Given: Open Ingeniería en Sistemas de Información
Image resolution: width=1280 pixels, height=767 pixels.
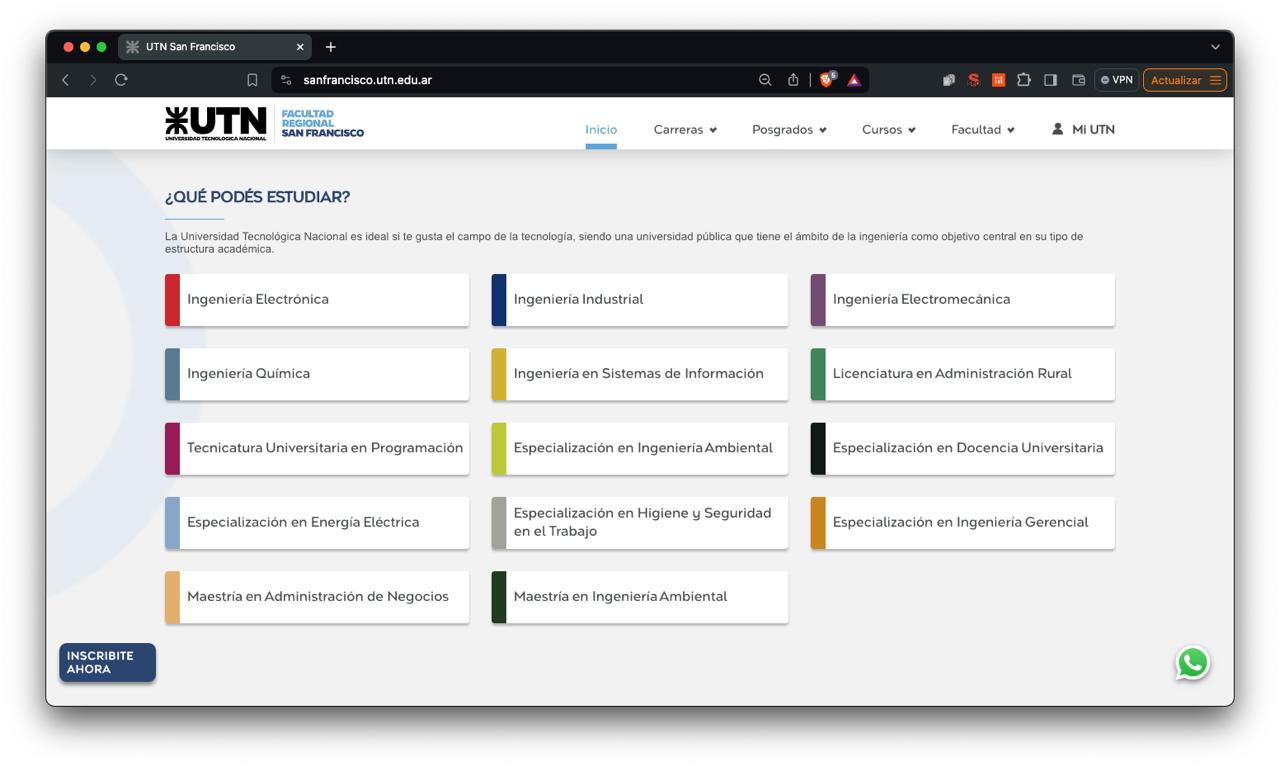Looking at the screenshot, I should pyautogui.click(x=640, y=374).
